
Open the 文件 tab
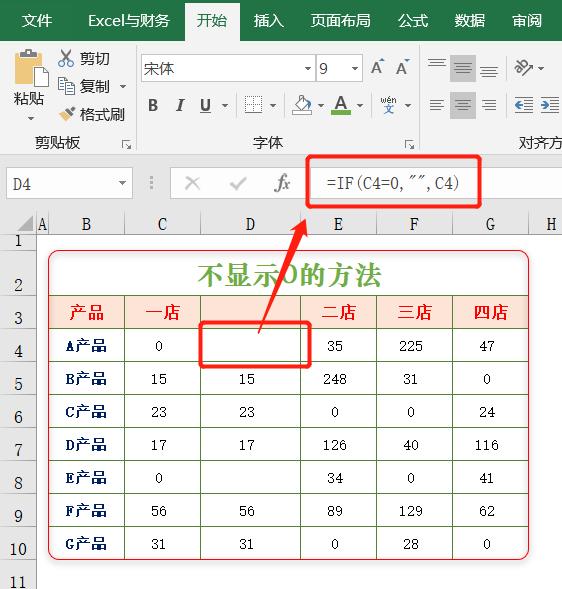click(x=36, y=21)
